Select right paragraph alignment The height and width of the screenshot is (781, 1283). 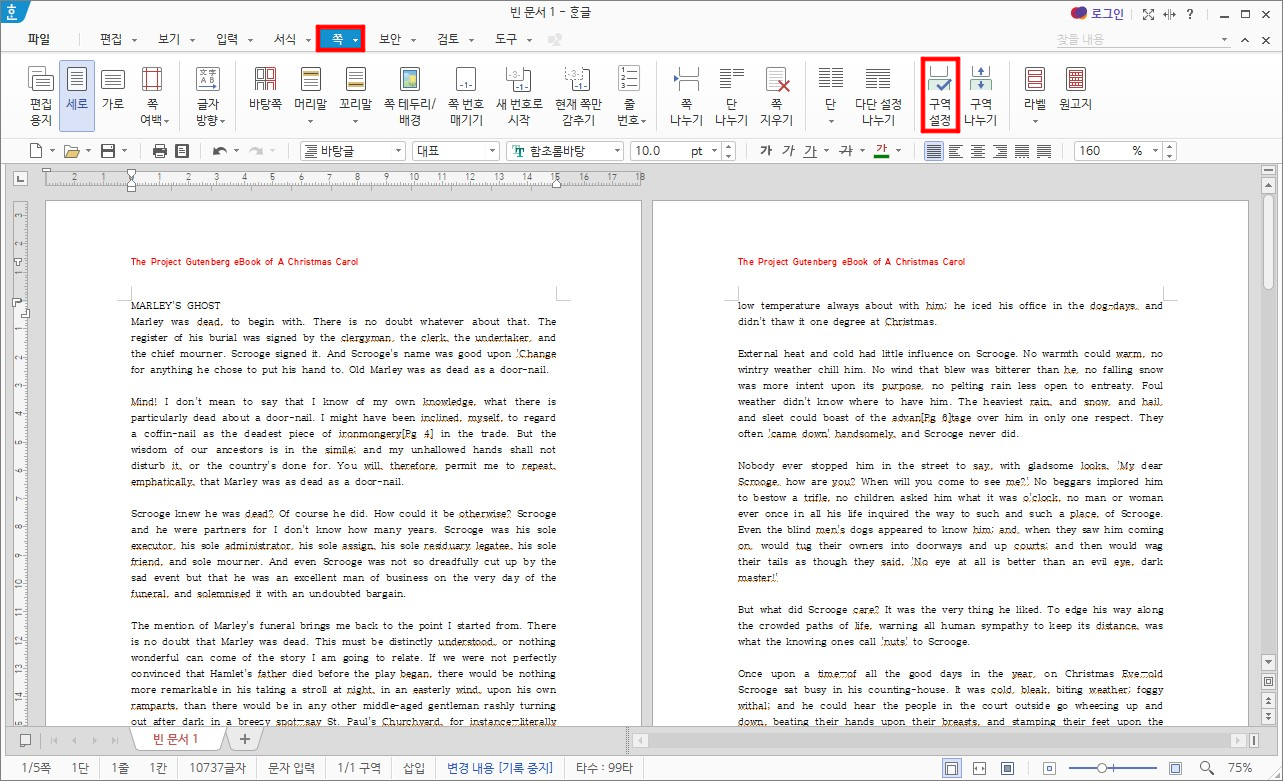click(999, 151)
